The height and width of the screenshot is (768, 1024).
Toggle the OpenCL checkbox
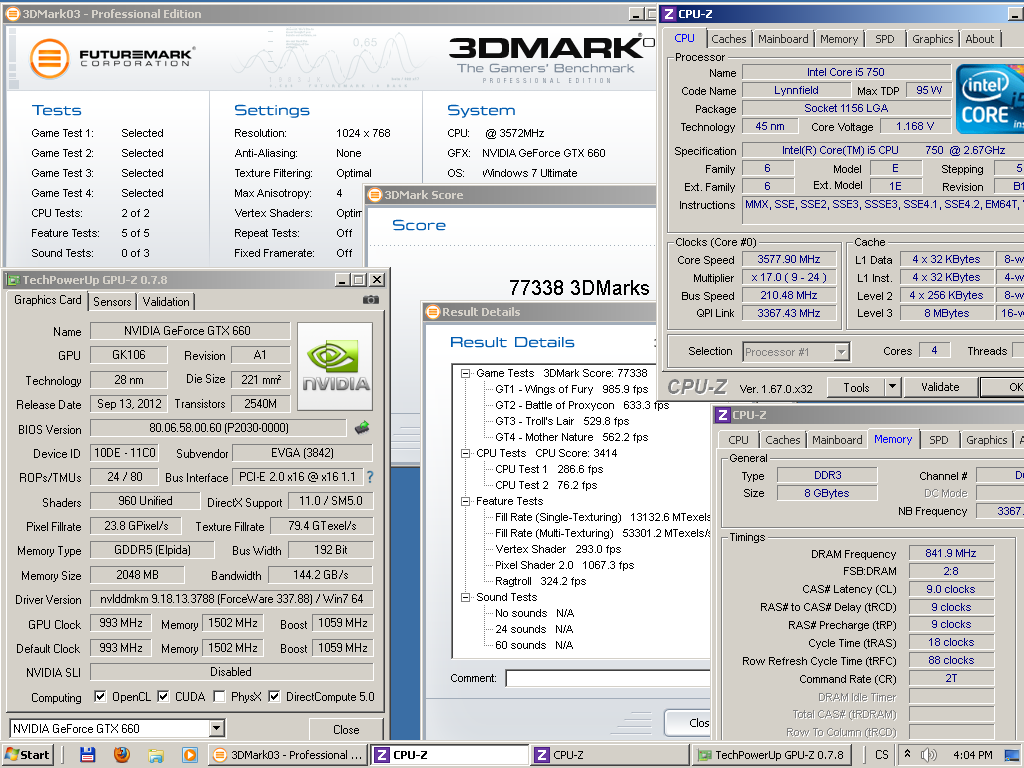click(x=100, y=696)
